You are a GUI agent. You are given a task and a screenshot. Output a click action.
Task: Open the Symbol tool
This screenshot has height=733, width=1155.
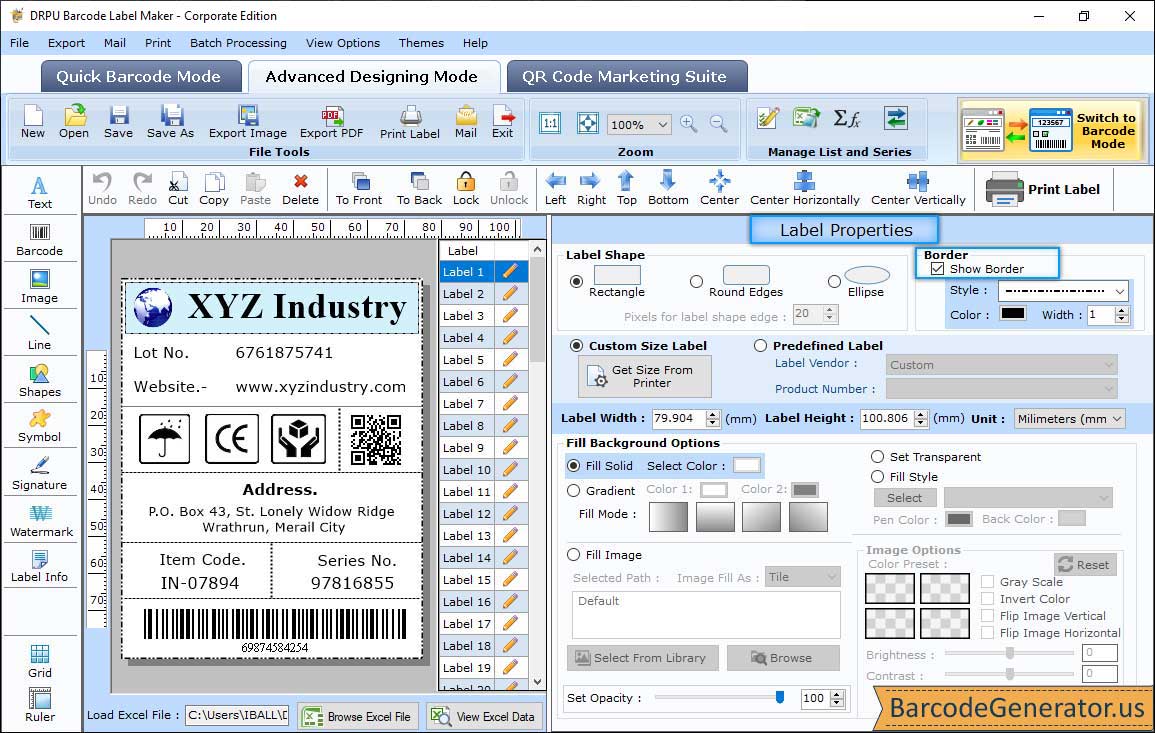[40, 426]
